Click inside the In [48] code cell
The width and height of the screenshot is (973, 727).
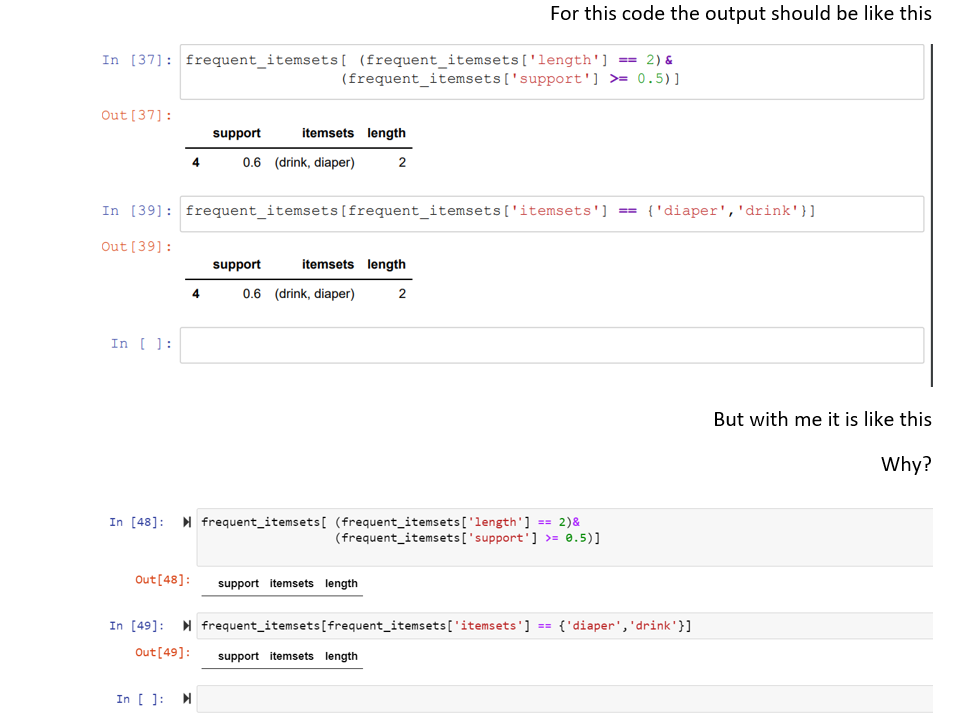click(x=565, y=537)
